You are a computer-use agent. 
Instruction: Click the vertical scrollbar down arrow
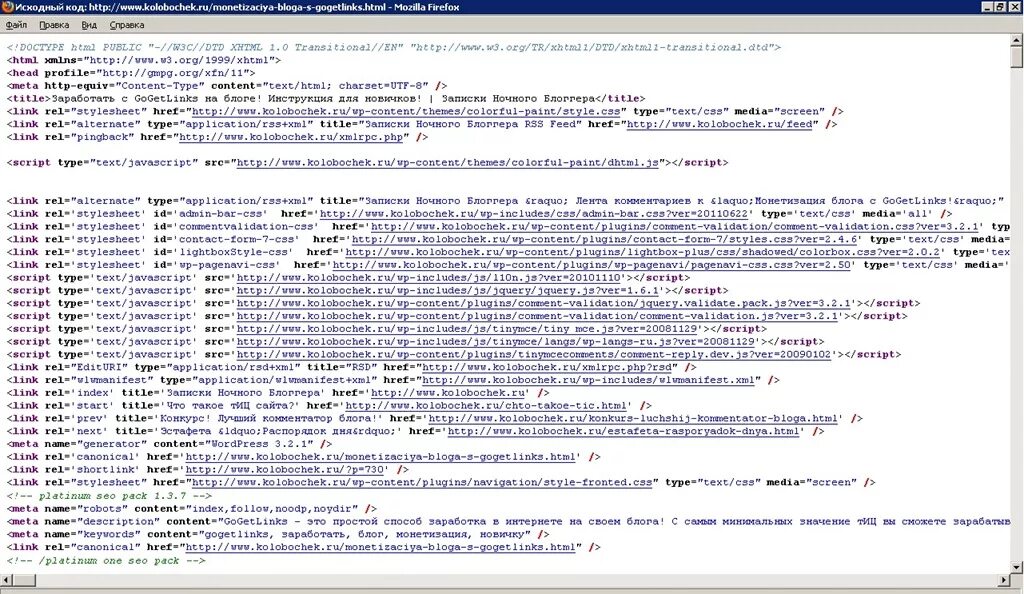coord(1016,567)
